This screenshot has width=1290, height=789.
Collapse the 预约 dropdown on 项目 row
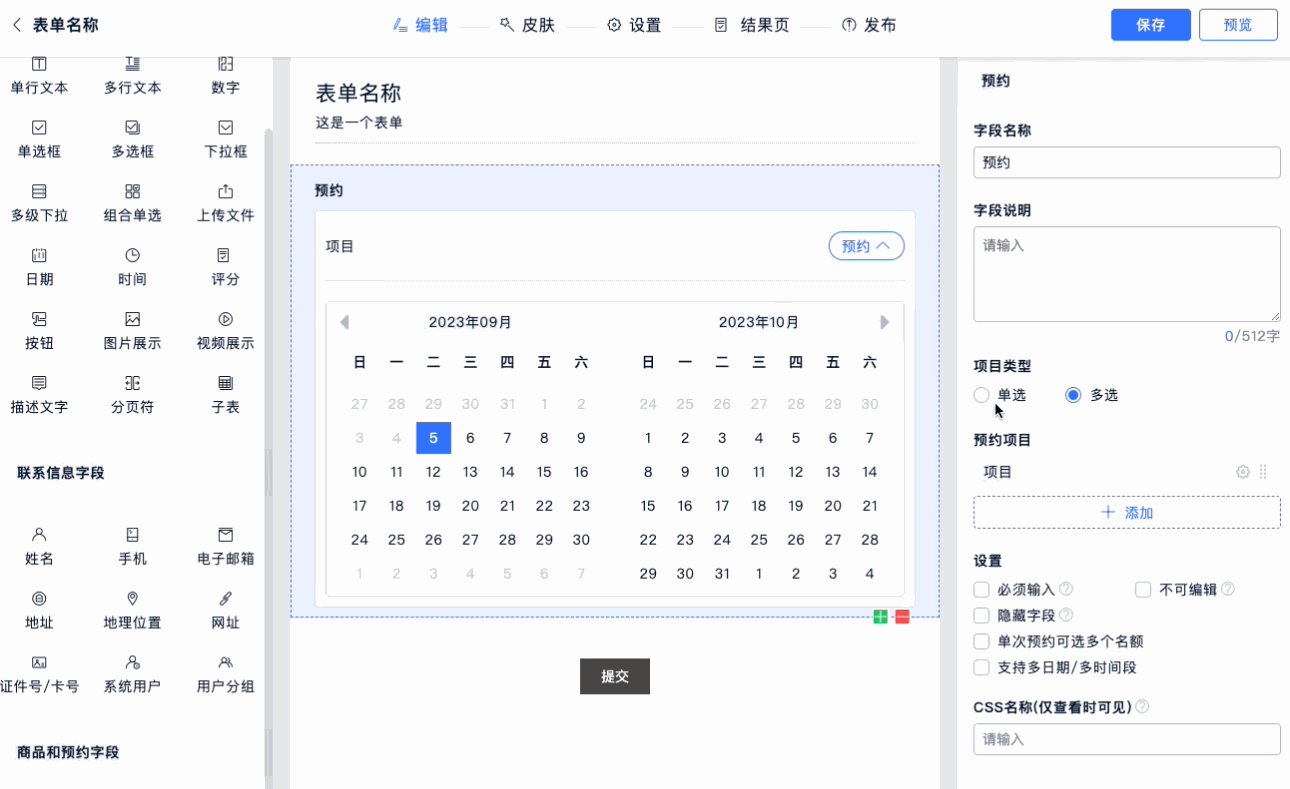click(x=866, y=246)
